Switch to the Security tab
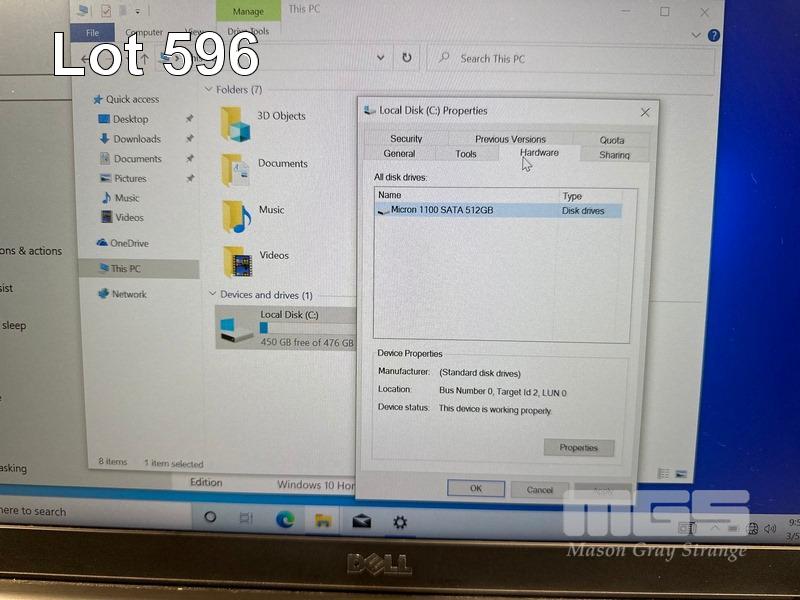800x600 pixels. tap(406, 139)
